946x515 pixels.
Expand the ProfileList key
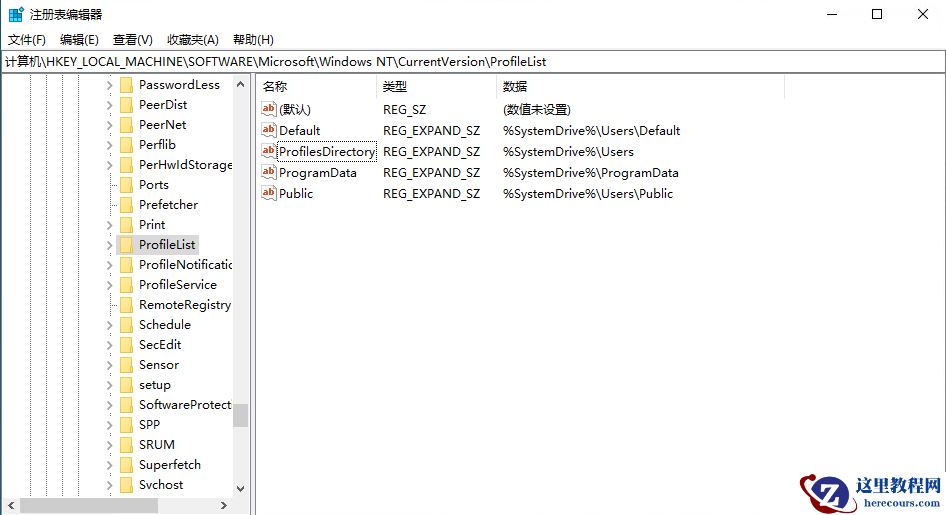pos(109,245)
